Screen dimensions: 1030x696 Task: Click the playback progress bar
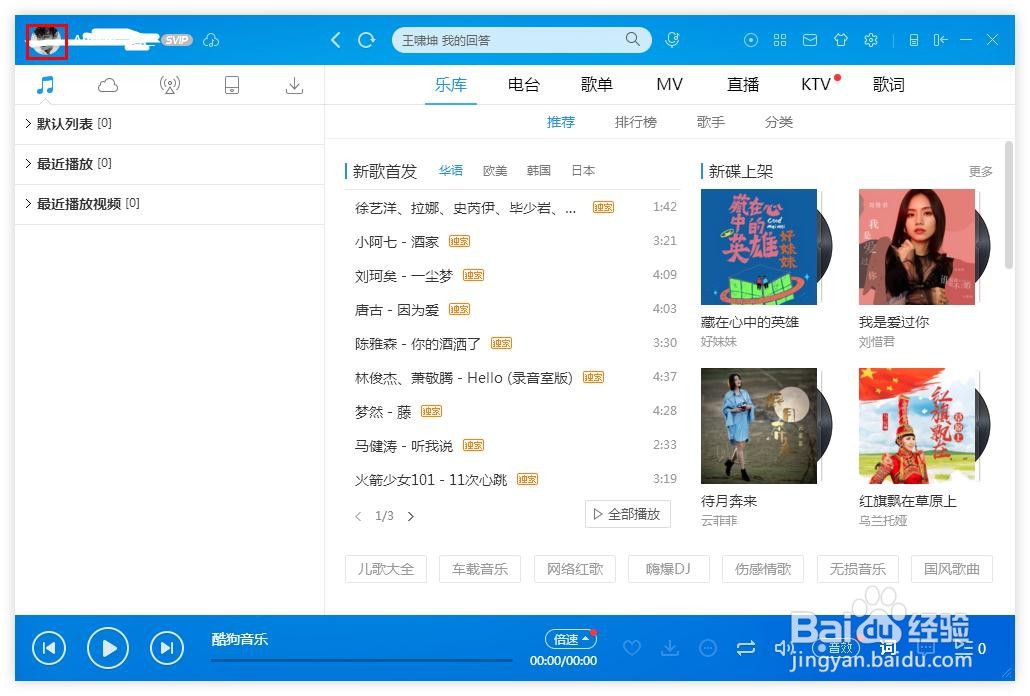pos(361,660)
